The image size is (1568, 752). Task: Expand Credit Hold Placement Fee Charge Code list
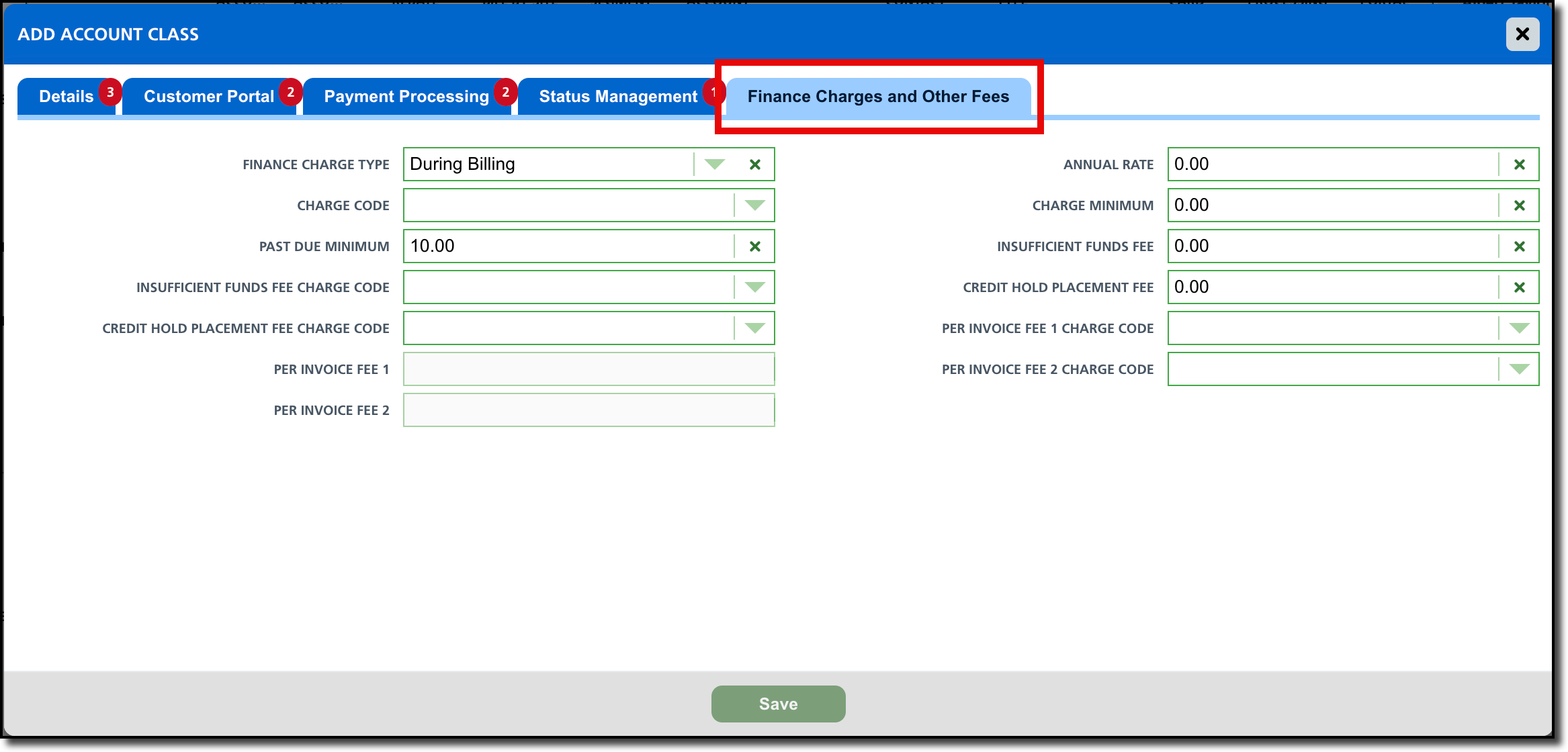(754, 328)
